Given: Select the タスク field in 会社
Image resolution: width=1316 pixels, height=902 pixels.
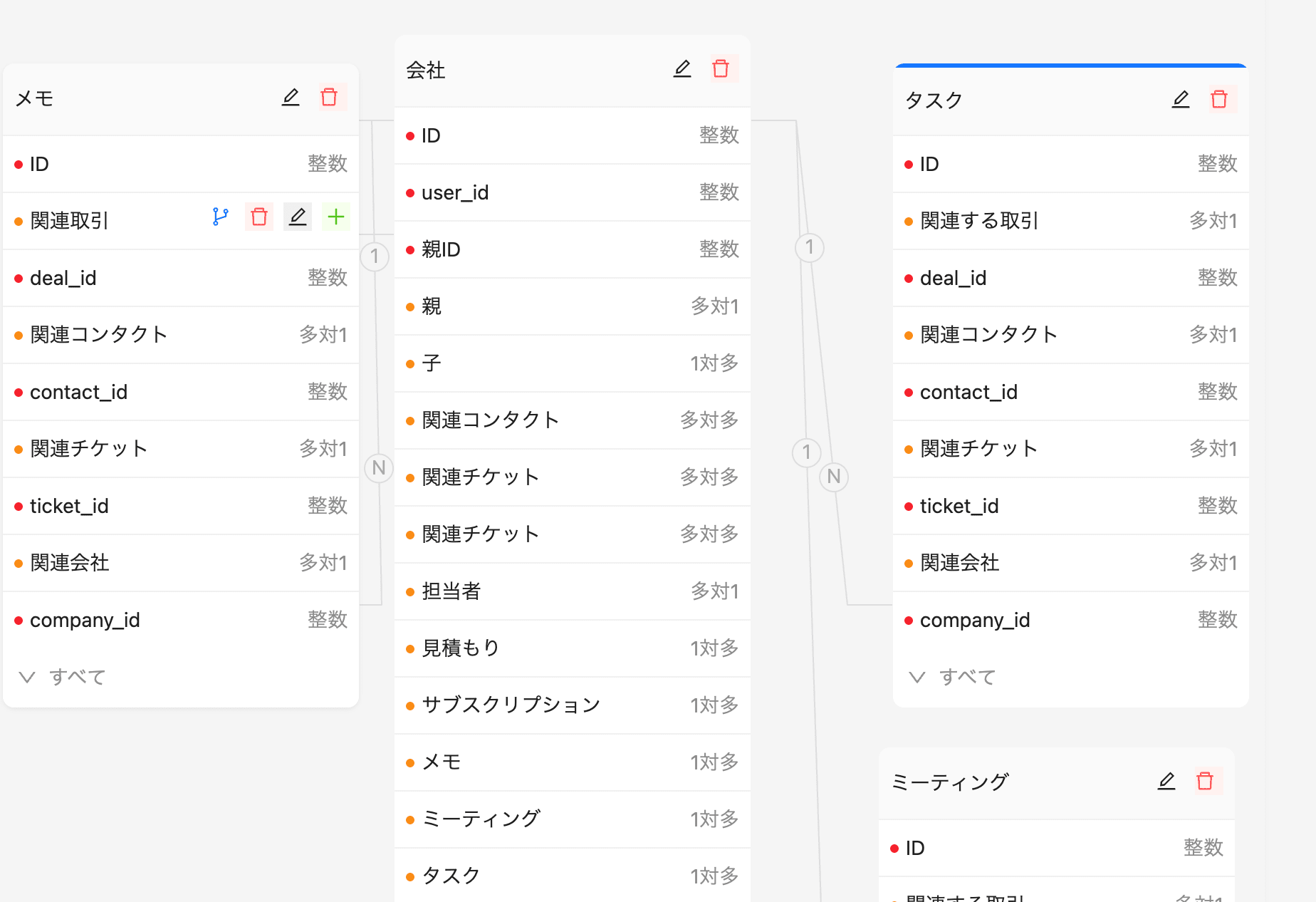Looking at the screenshot, I should [x=573, y=876].
